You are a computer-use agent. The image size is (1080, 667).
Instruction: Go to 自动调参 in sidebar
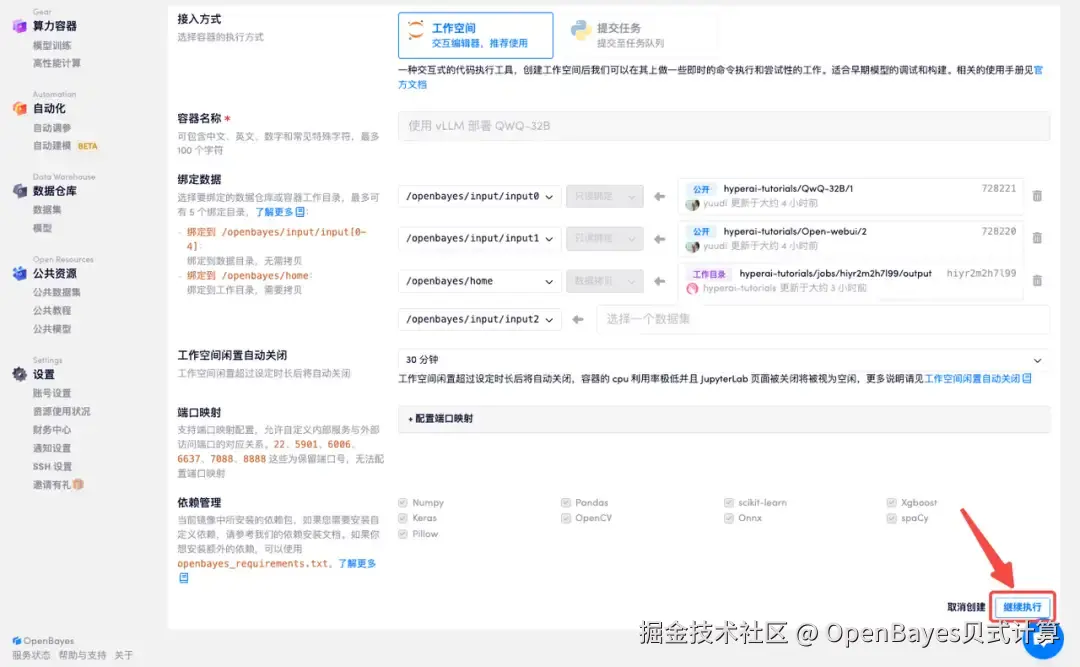coord(52,128)
